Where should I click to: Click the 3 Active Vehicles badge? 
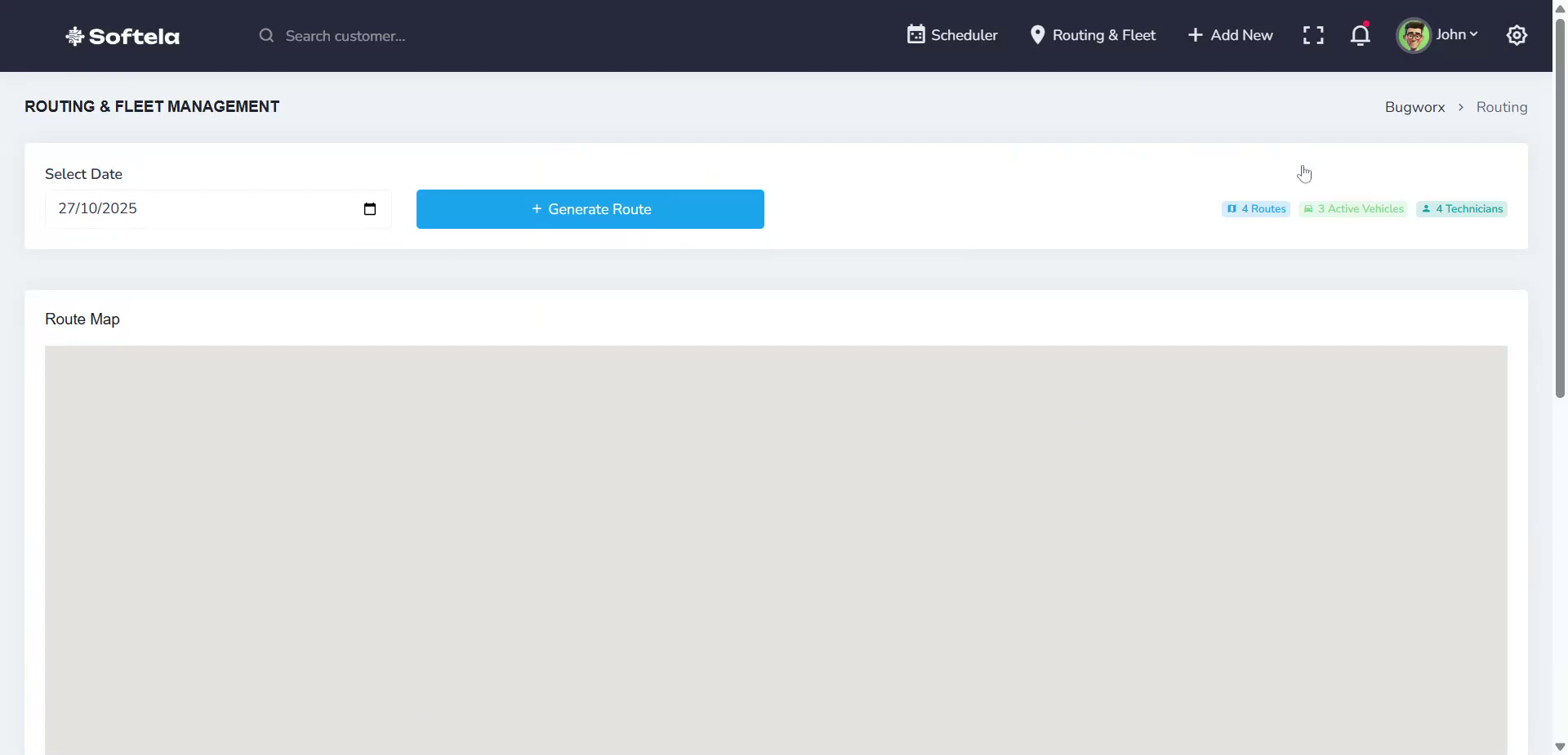click(x=1352, y=208)
